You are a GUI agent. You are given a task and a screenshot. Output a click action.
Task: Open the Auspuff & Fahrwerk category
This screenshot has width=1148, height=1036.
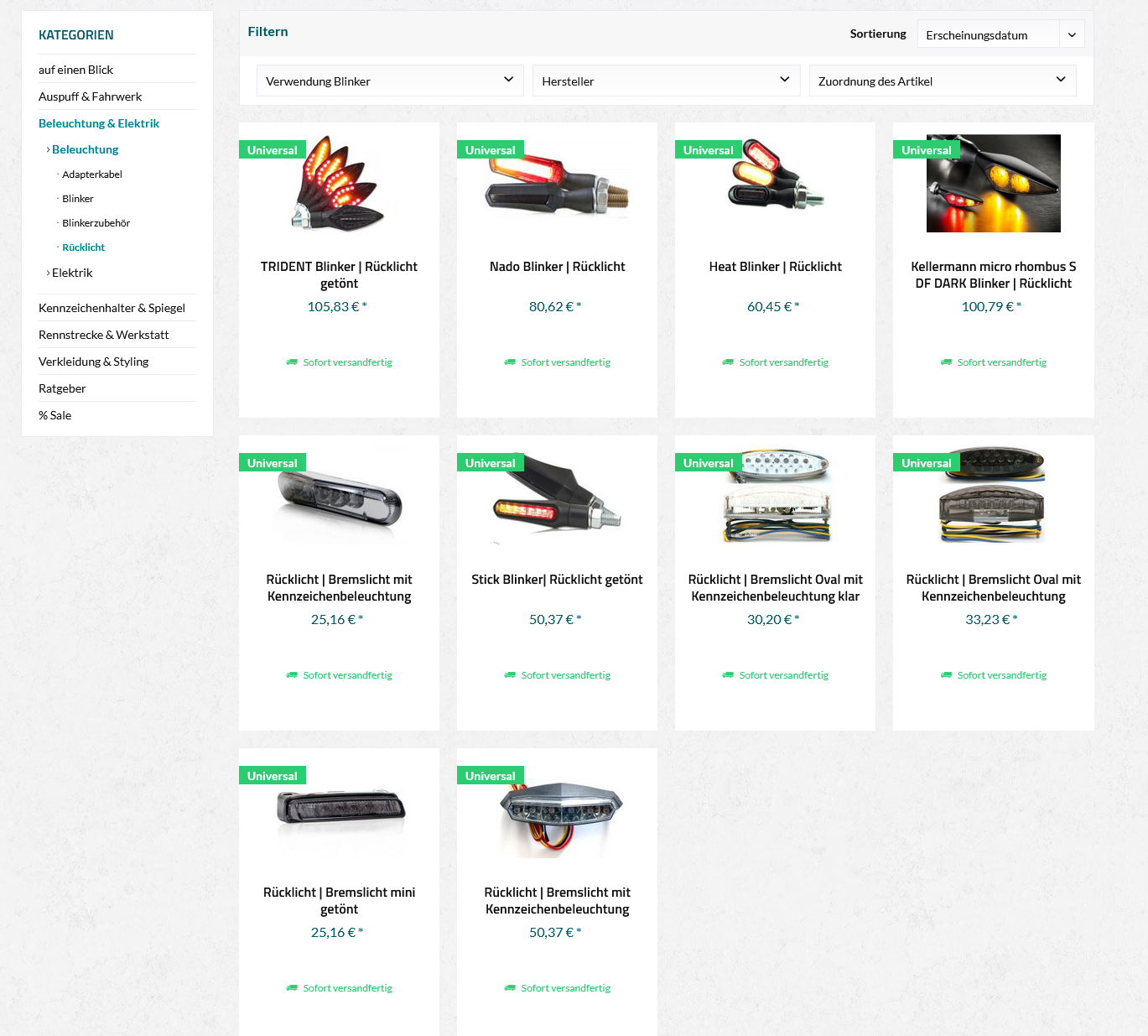point(90,96)
